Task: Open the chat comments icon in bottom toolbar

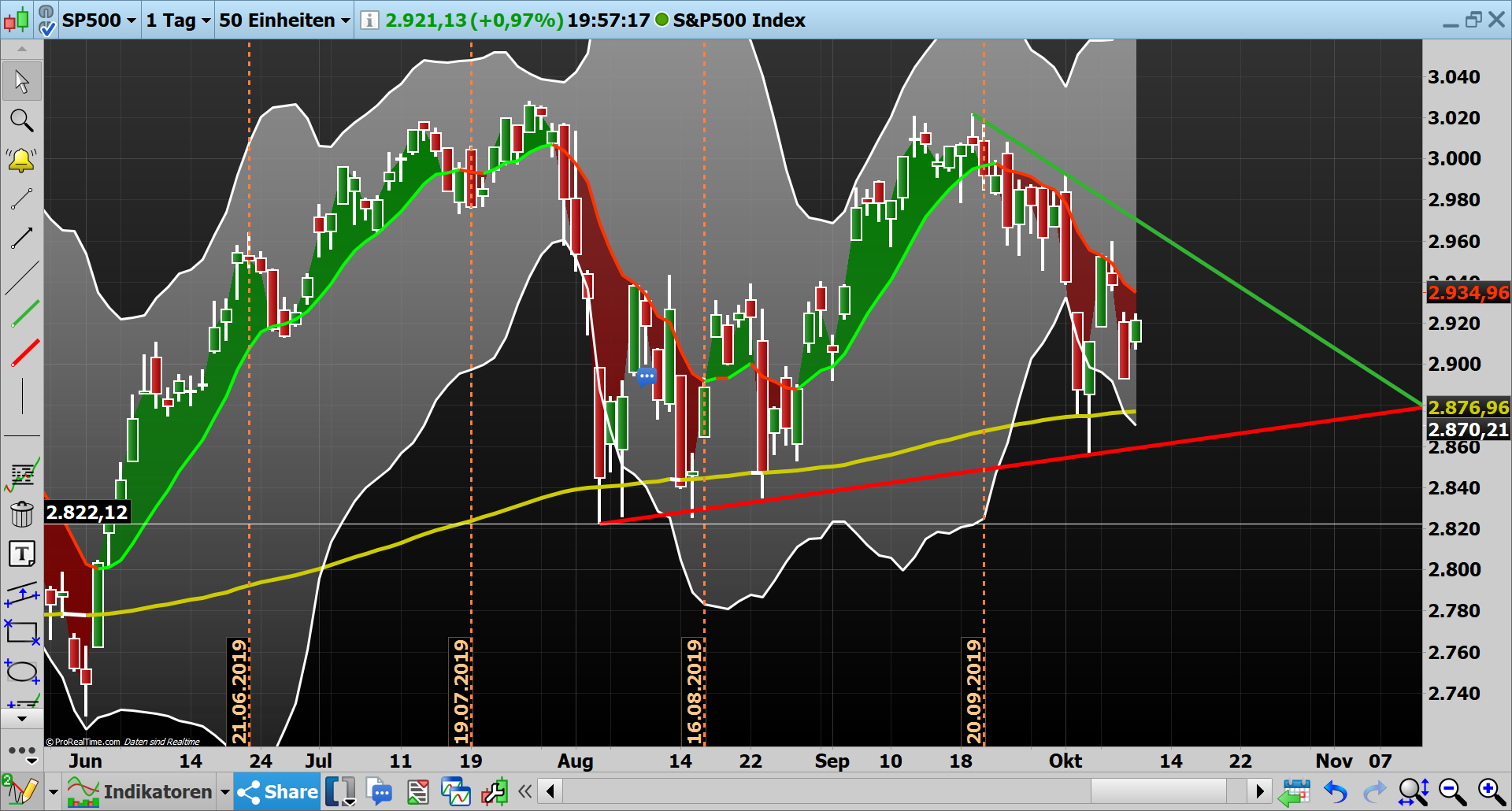Action: [380, 791]
